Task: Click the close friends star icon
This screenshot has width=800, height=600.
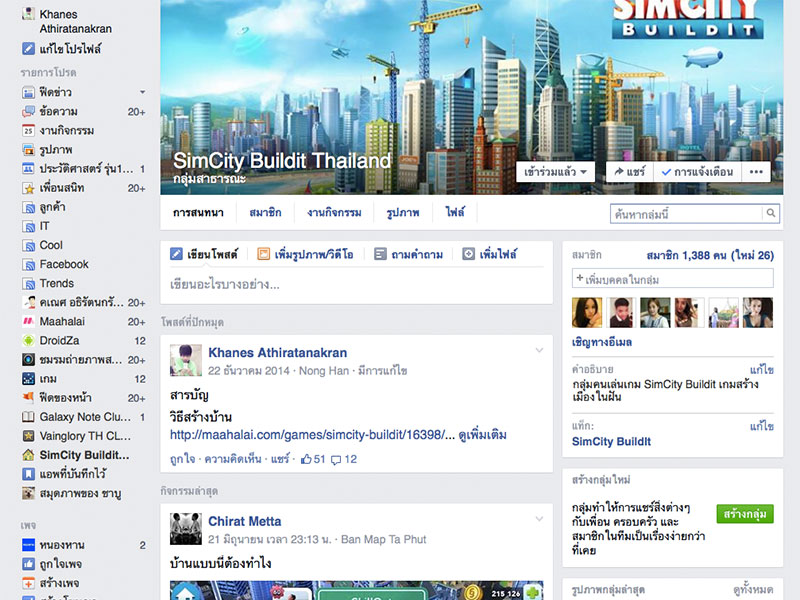Action: pyautogui.click(x=28, y=188)
